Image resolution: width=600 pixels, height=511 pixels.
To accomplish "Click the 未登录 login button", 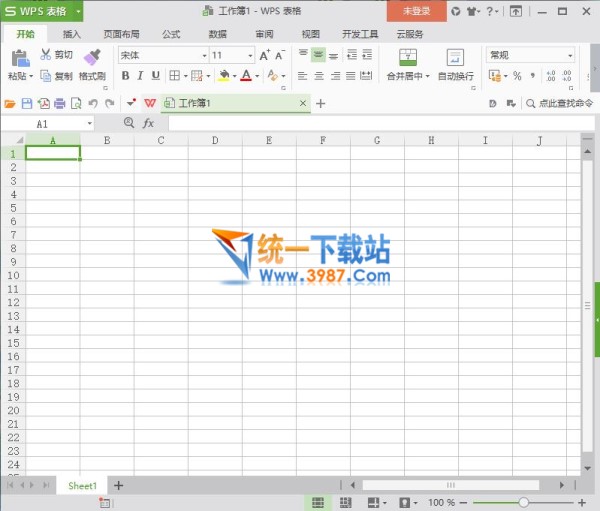I will [416, 11].
